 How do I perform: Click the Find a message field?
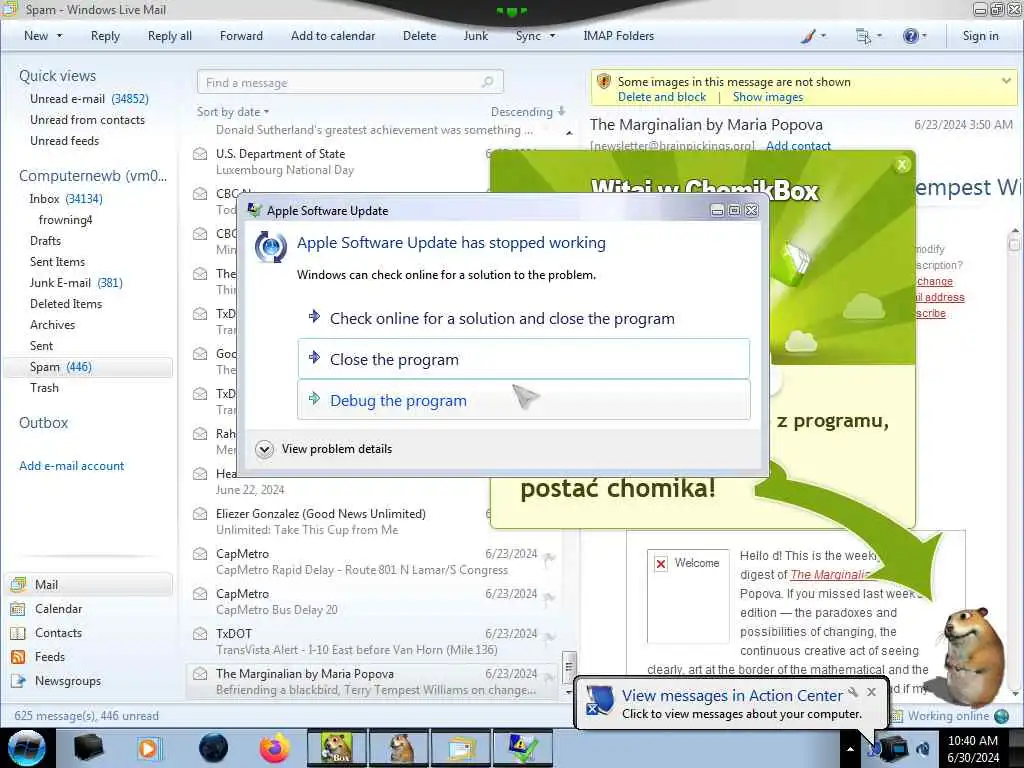click(x=350, y=82)
